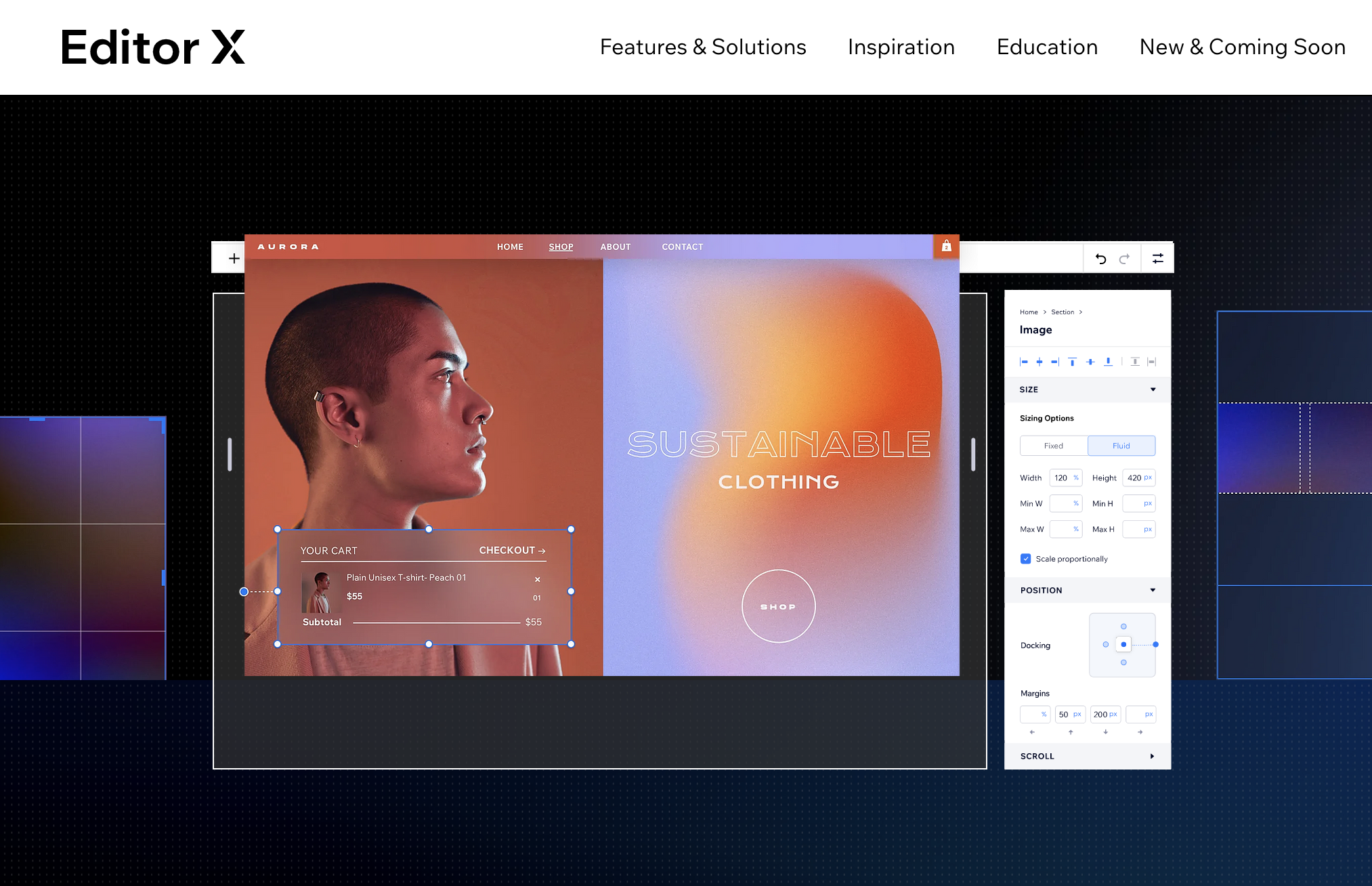Toggle the Scale proportionally checkbox

[x=1025, y=559]
